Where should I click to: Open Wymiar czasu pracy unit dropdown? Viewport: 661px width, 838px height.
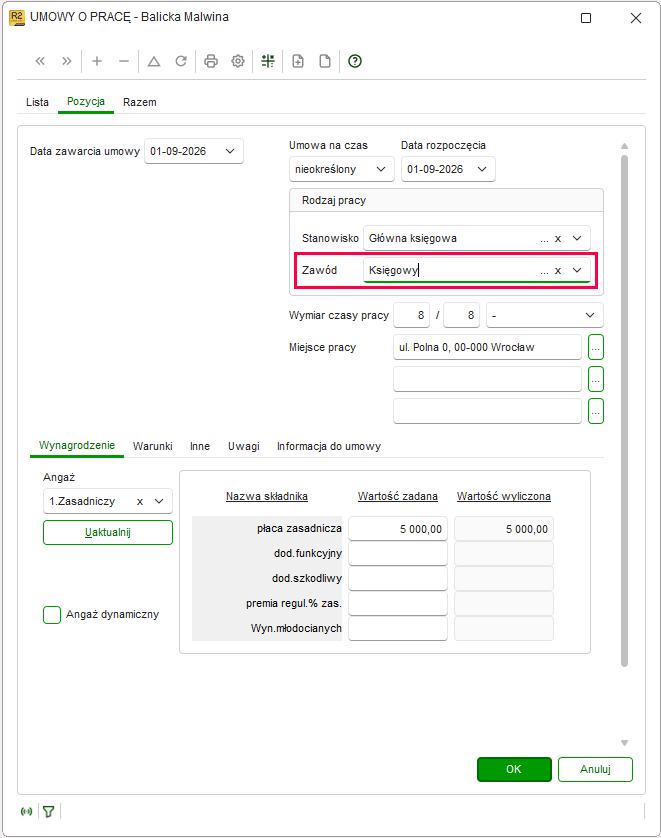click(590, 315)
